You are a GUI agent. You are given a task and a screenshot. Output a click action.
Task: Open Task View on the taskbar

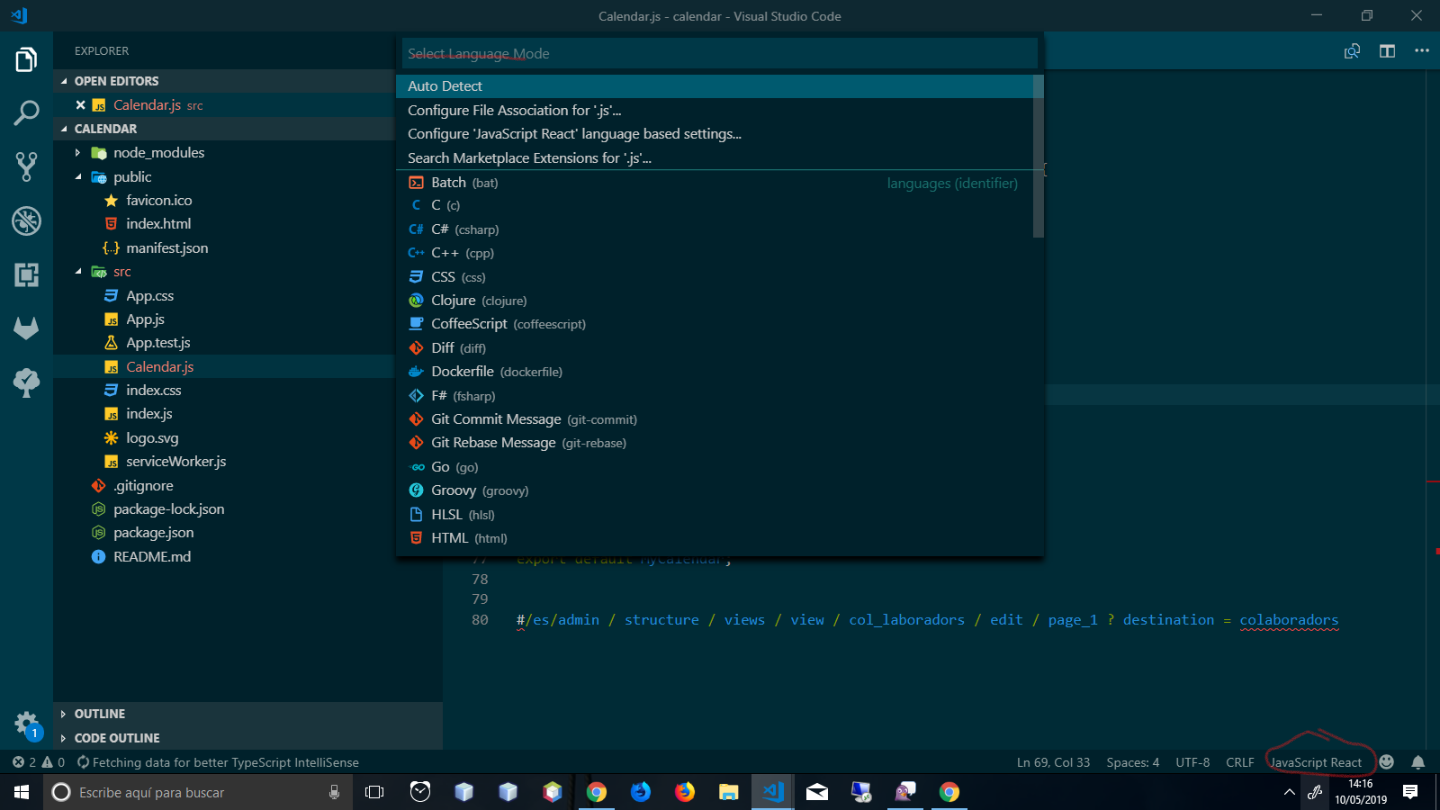click(375, 792)
